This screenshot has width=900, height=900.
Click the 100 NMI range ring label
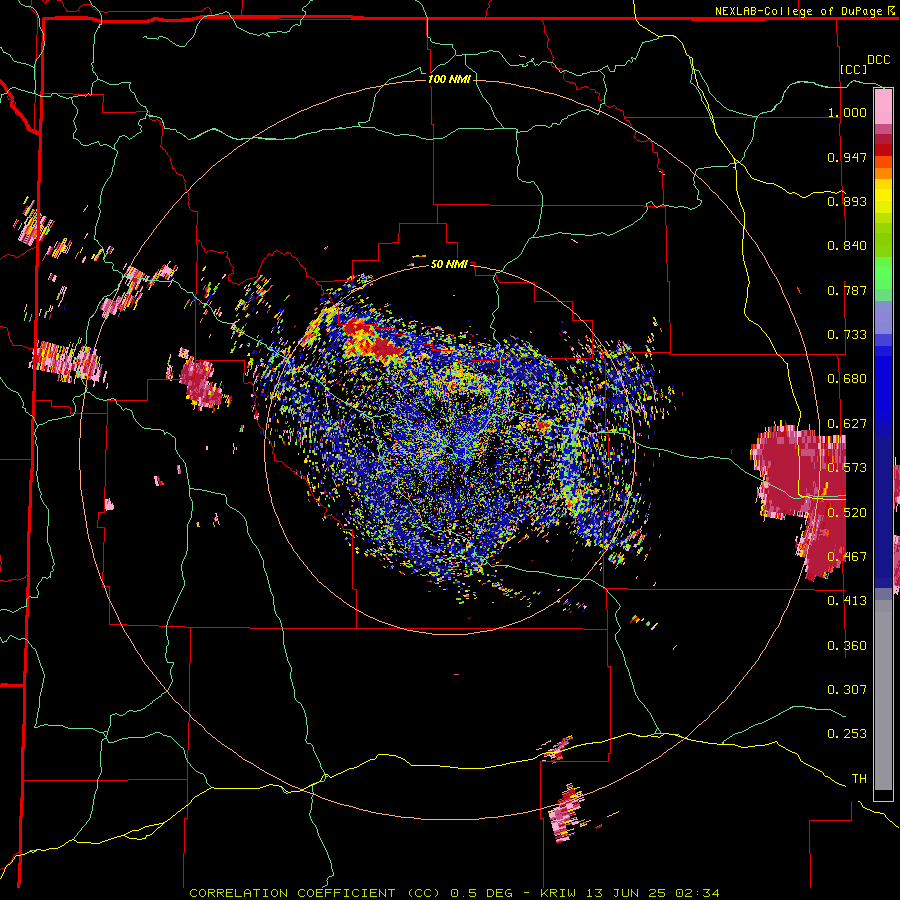point(449,79)
